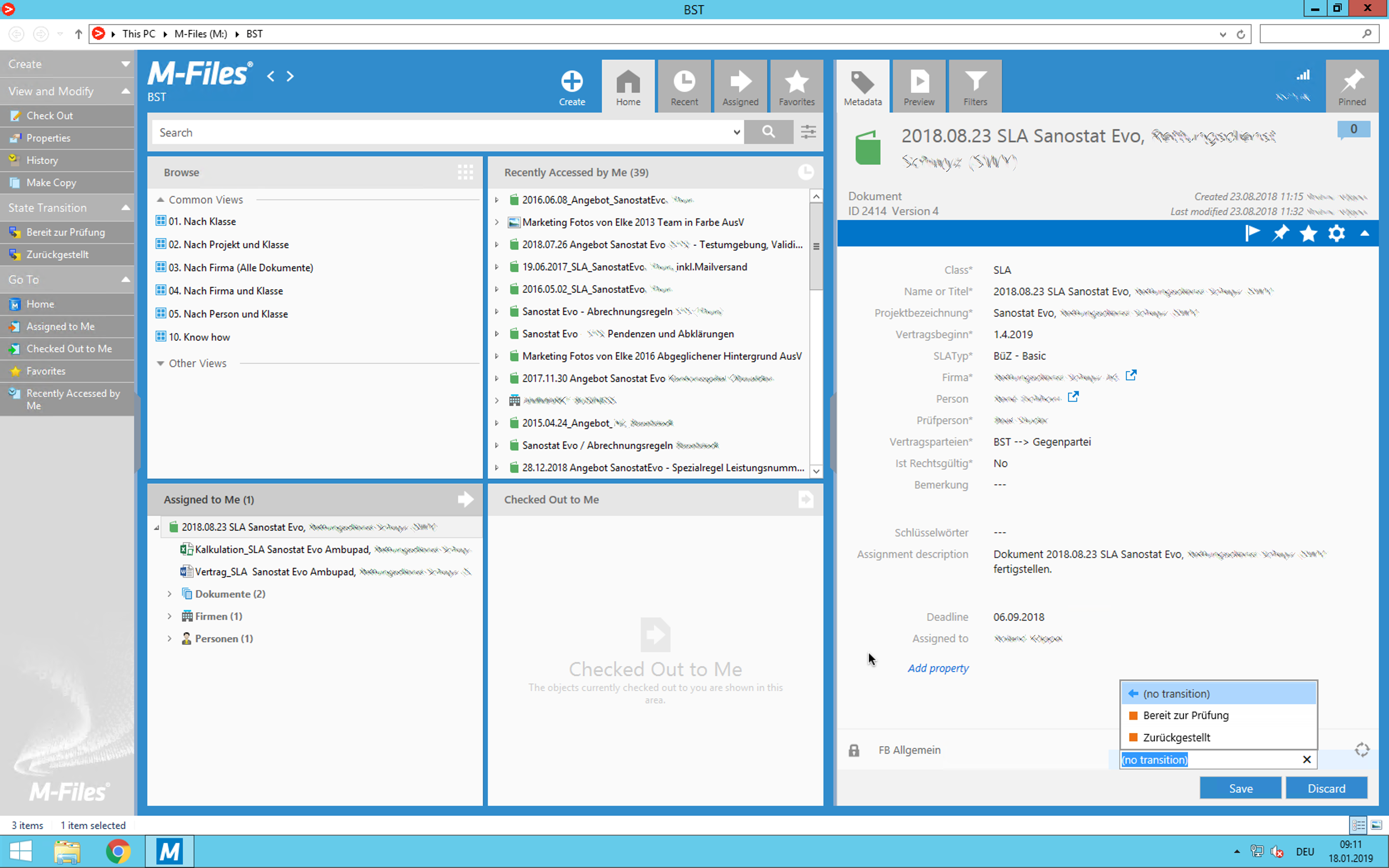Expand the Other Views group
The width and height of the screenshot is (1389, 868).
pos(161,363)
